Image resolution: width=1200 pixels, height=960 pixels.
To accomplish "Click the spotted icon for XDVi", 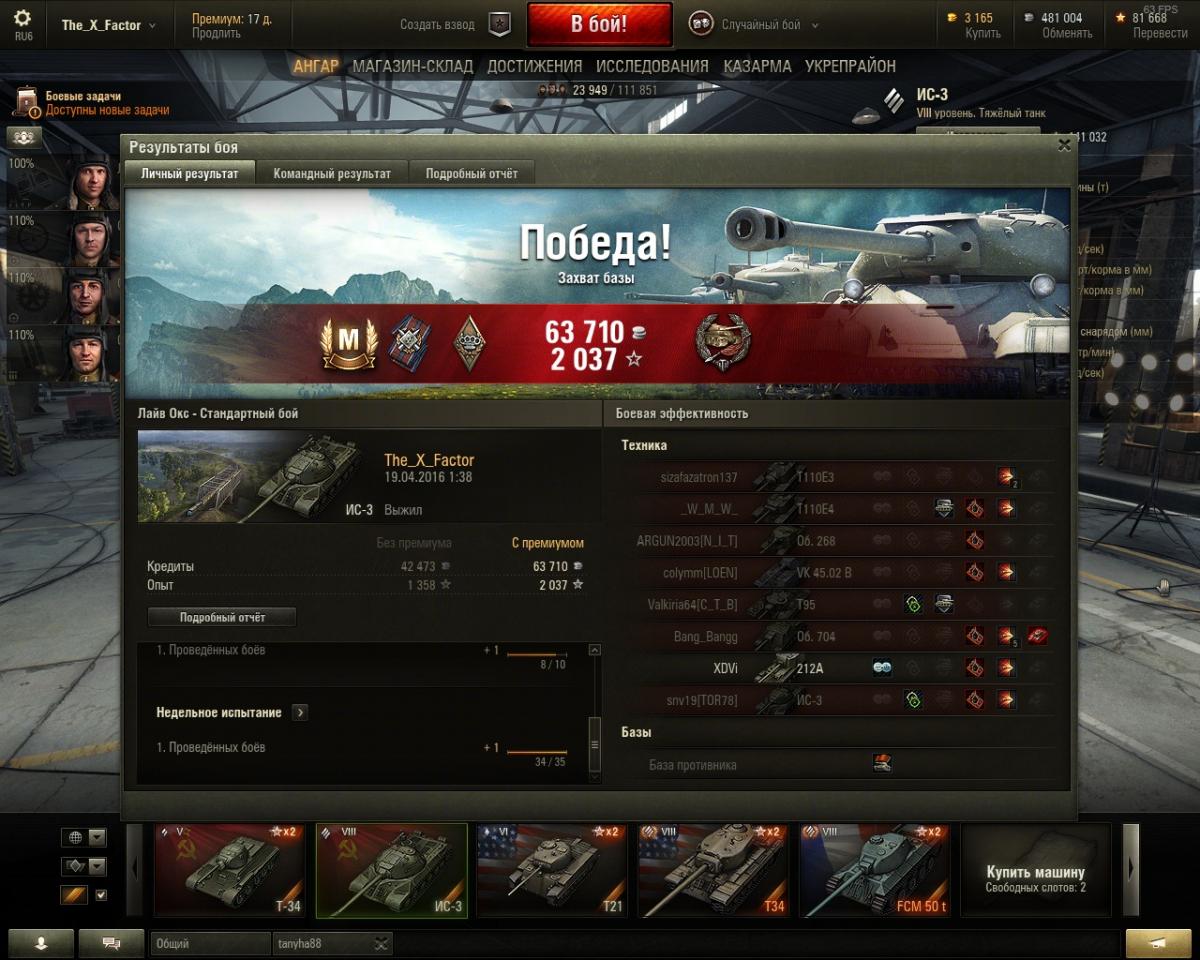I will coord(881,668).
